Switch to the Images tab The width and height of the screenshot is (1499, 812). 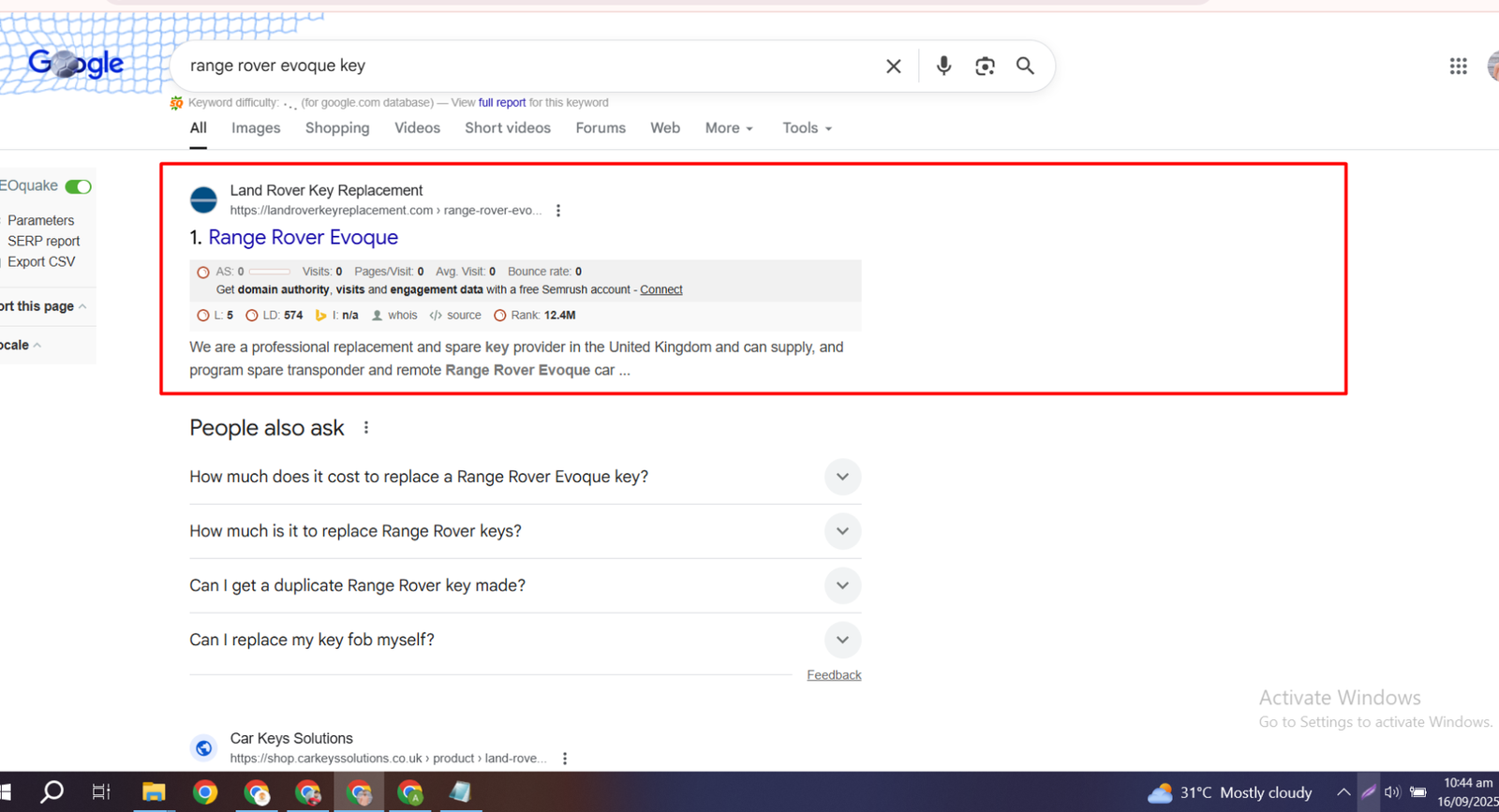click(x=256, y=128)
